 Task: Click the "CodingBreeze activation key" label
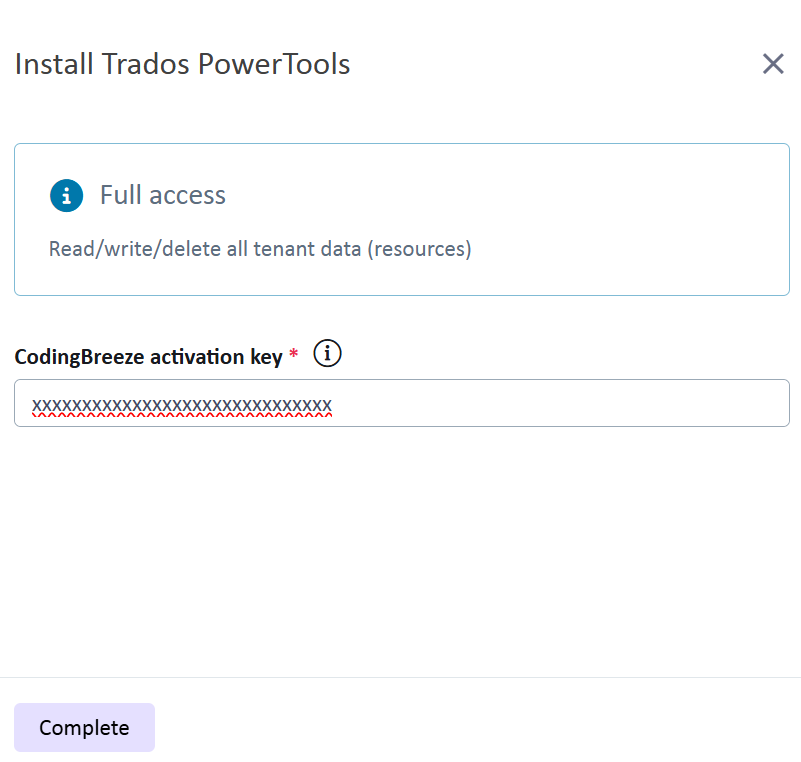pos(148,357)
